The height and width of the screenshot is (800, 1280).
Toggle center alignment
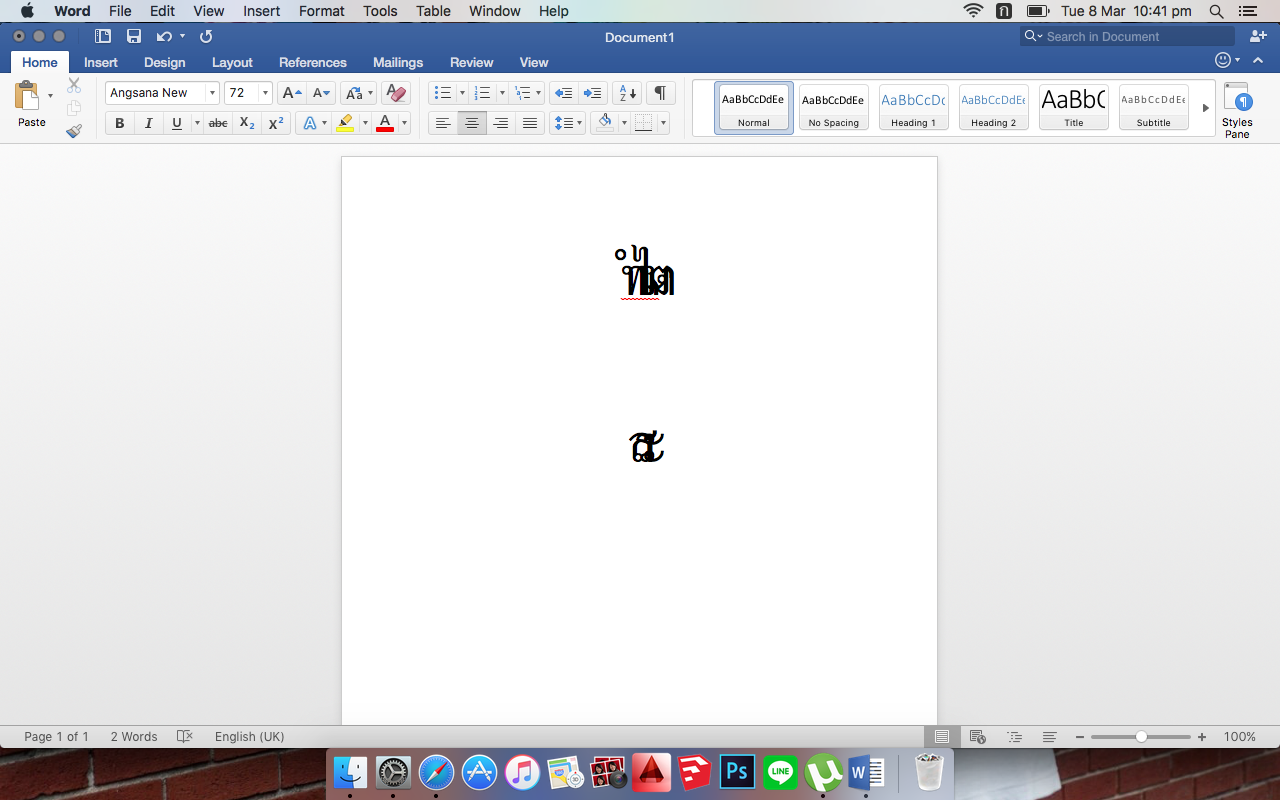[472, 123]
